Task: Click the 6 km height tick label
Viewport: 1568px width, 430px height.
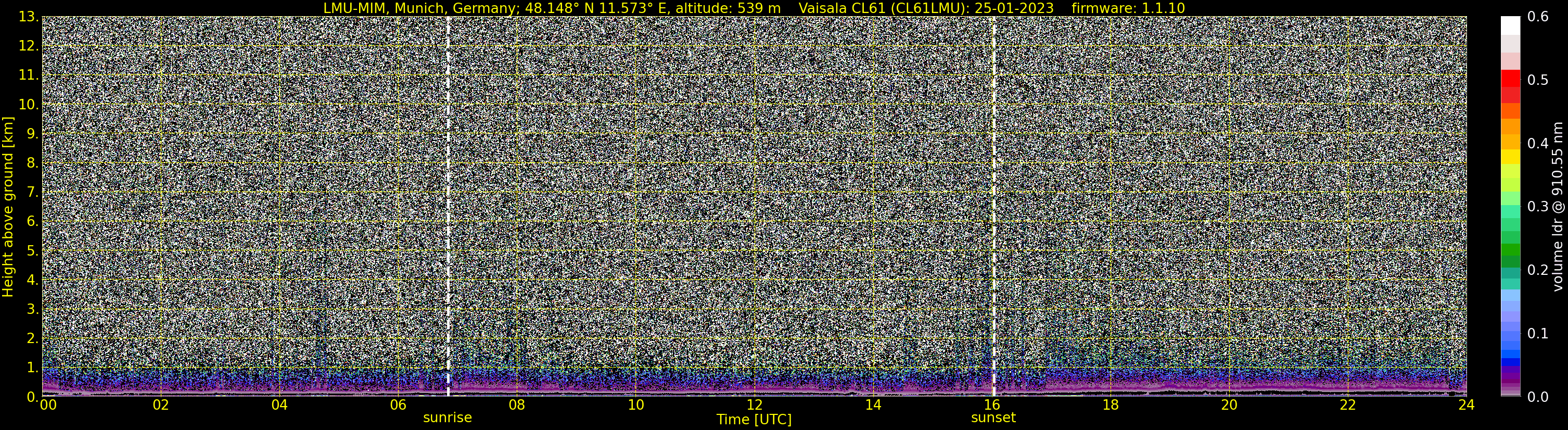Action: (x=33, y=222)
